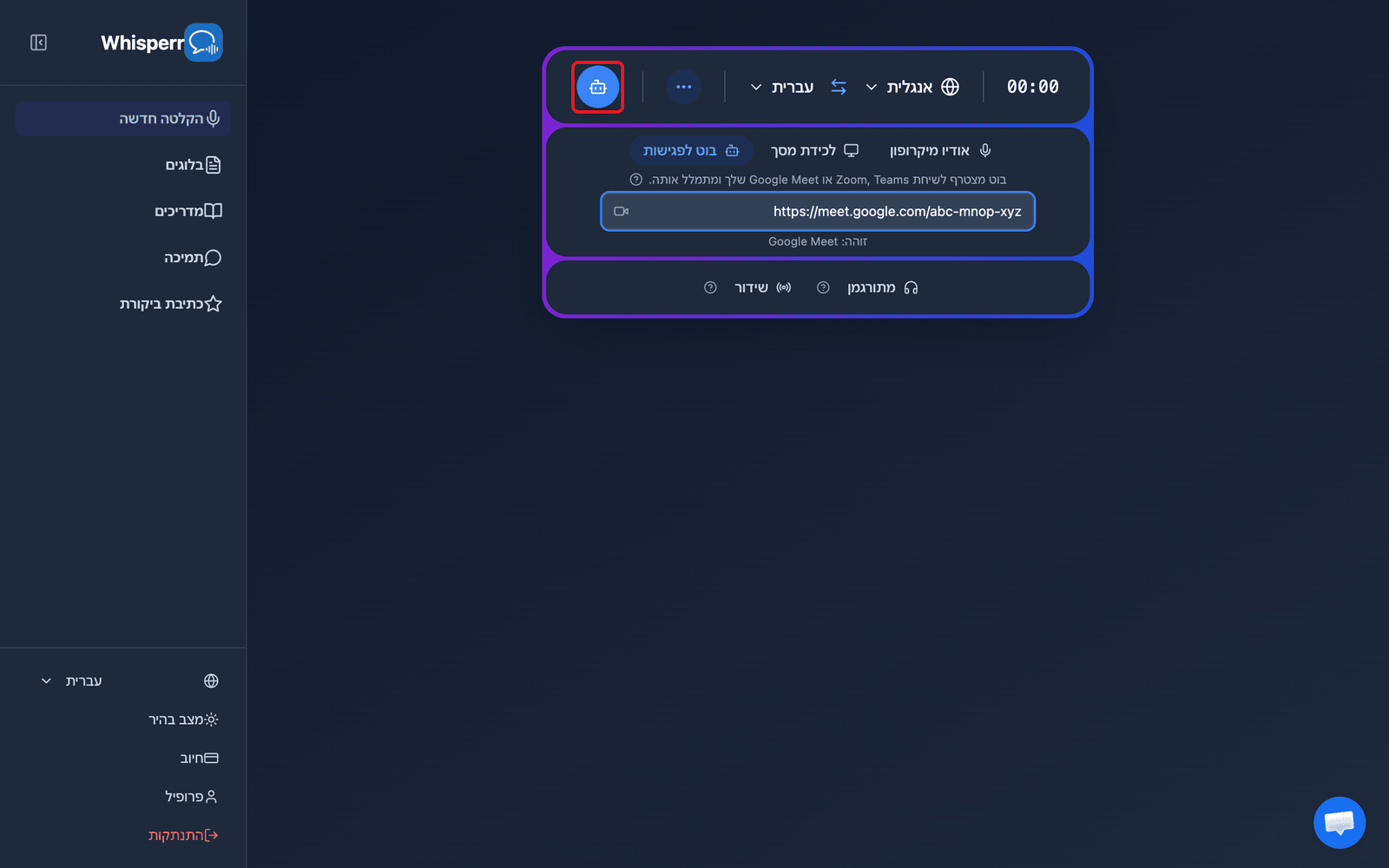This screenshot has width=1389, height=868.
Task: Open פרופיל profile
Action: coord(192,796)
